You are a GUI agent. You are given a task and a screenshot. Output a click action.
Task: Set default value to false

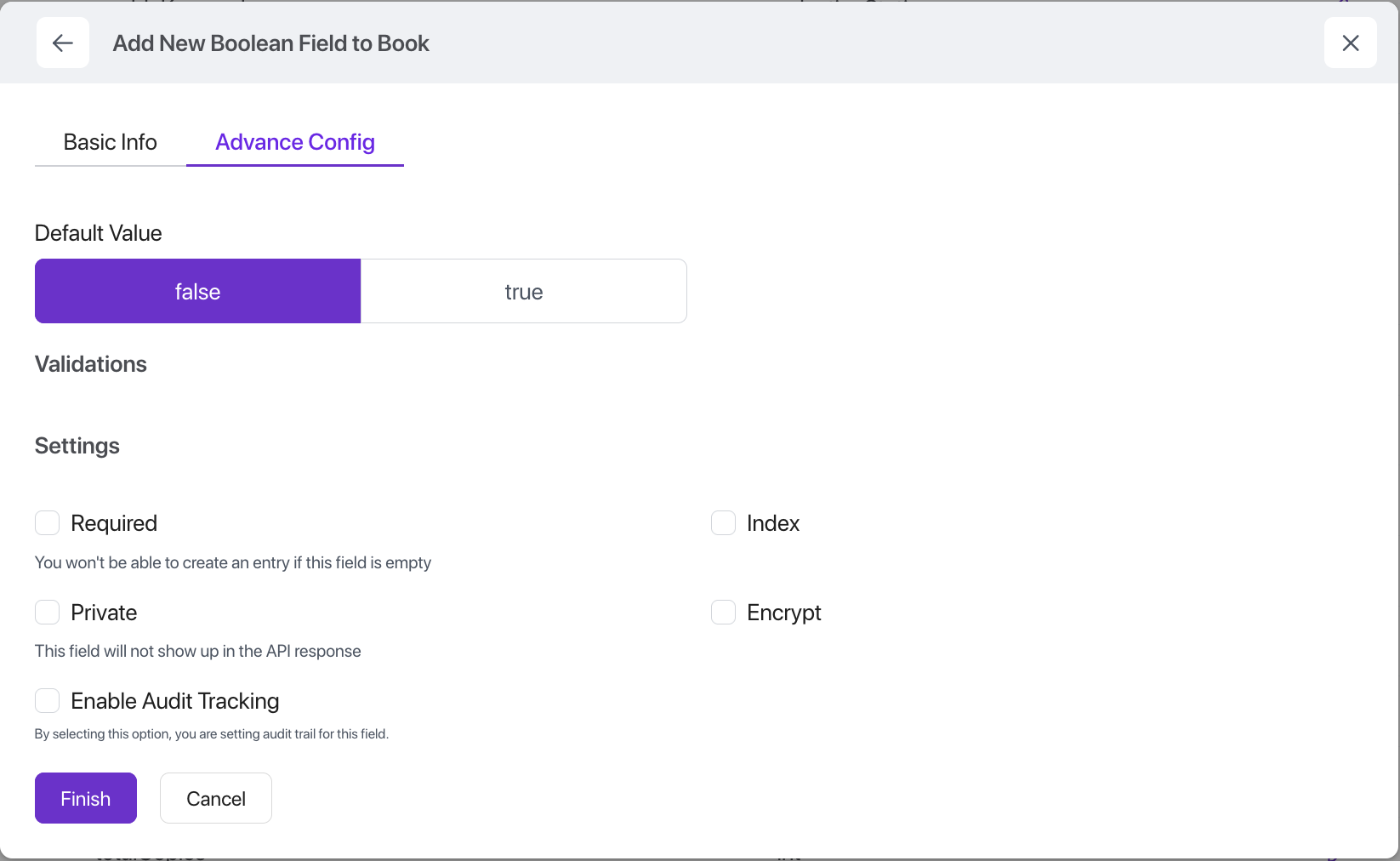197,292
